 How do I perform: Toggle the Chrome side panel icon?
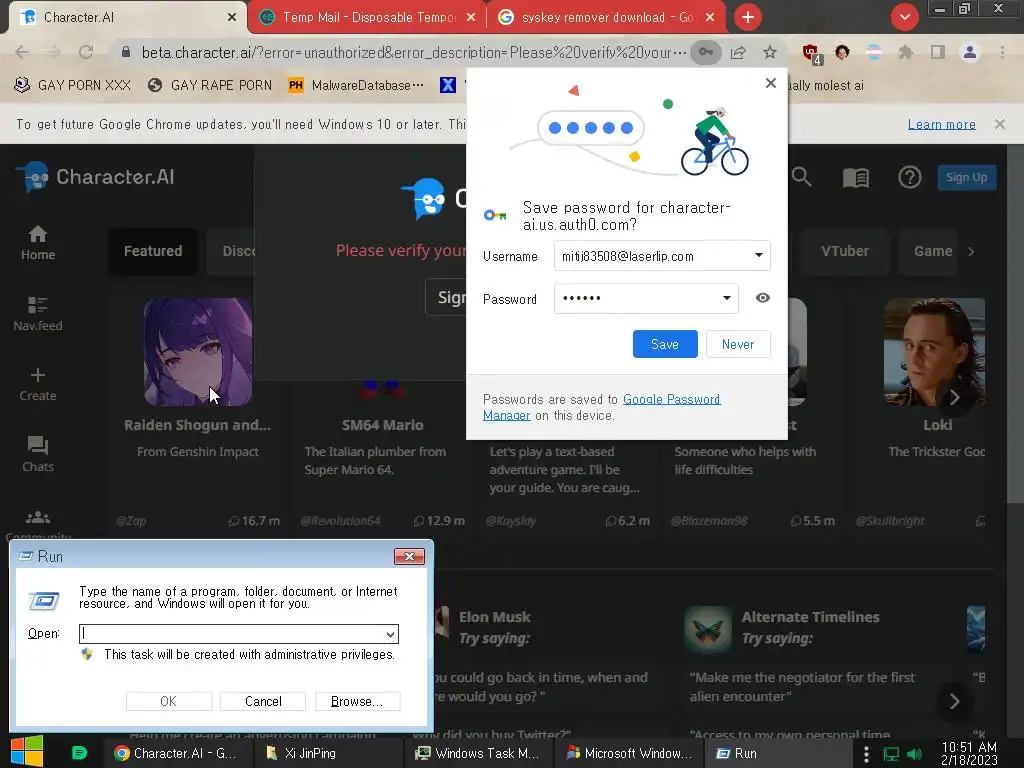click(937, 52)
